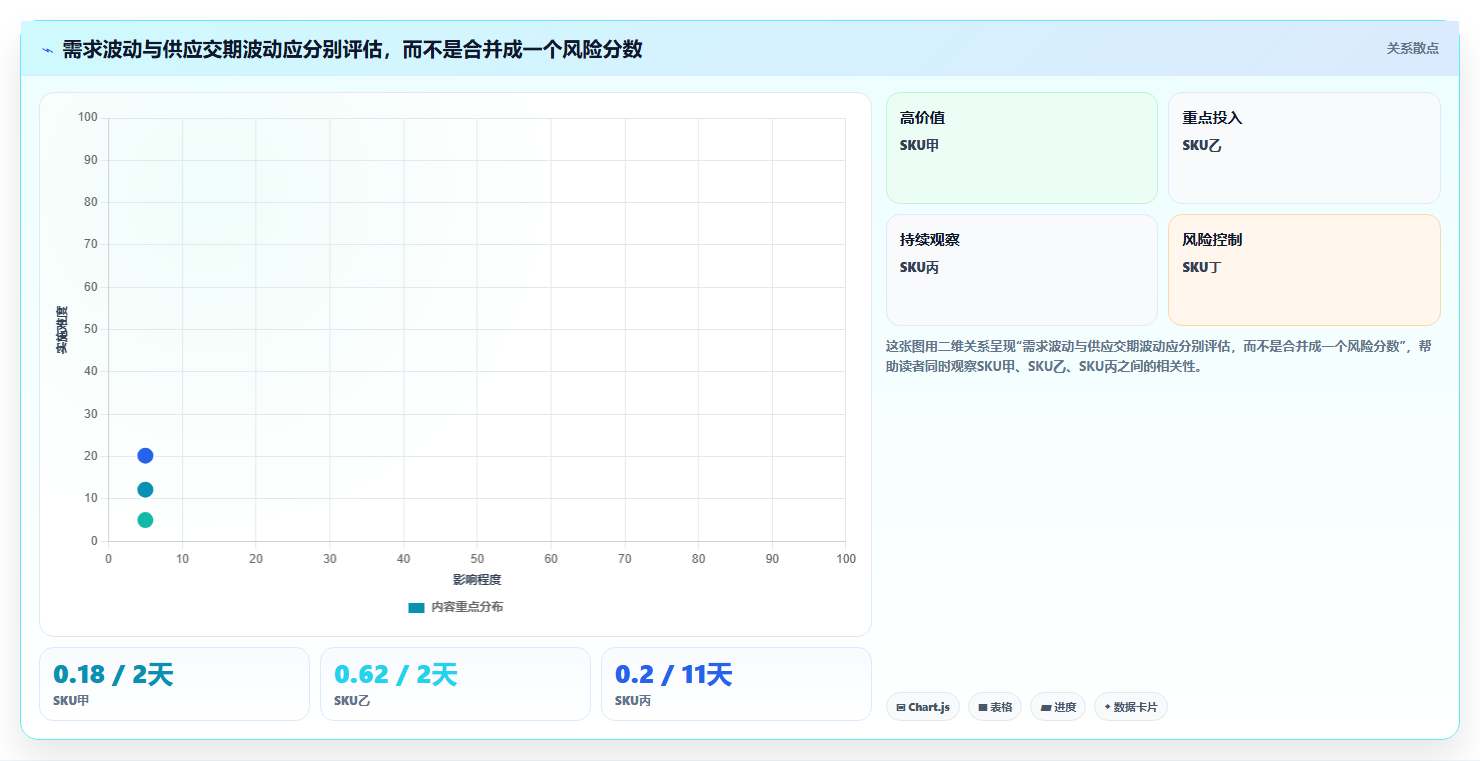Click the 数据卡片 tag chip
This screenshot has width=1480, height=761.
tap(1131, 707)
